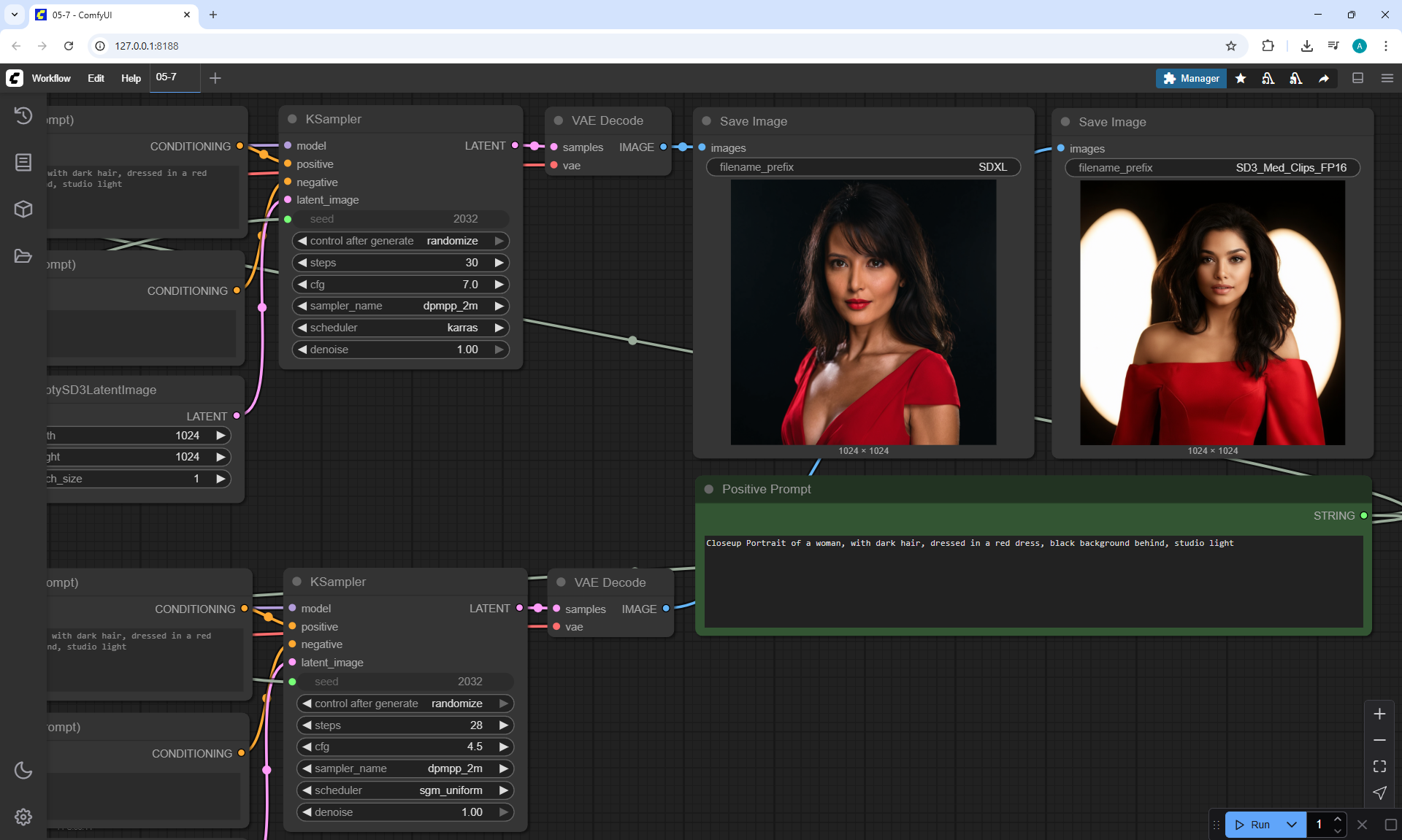
Task: Click the fit view canvas icon
Action: [1379, 766]
